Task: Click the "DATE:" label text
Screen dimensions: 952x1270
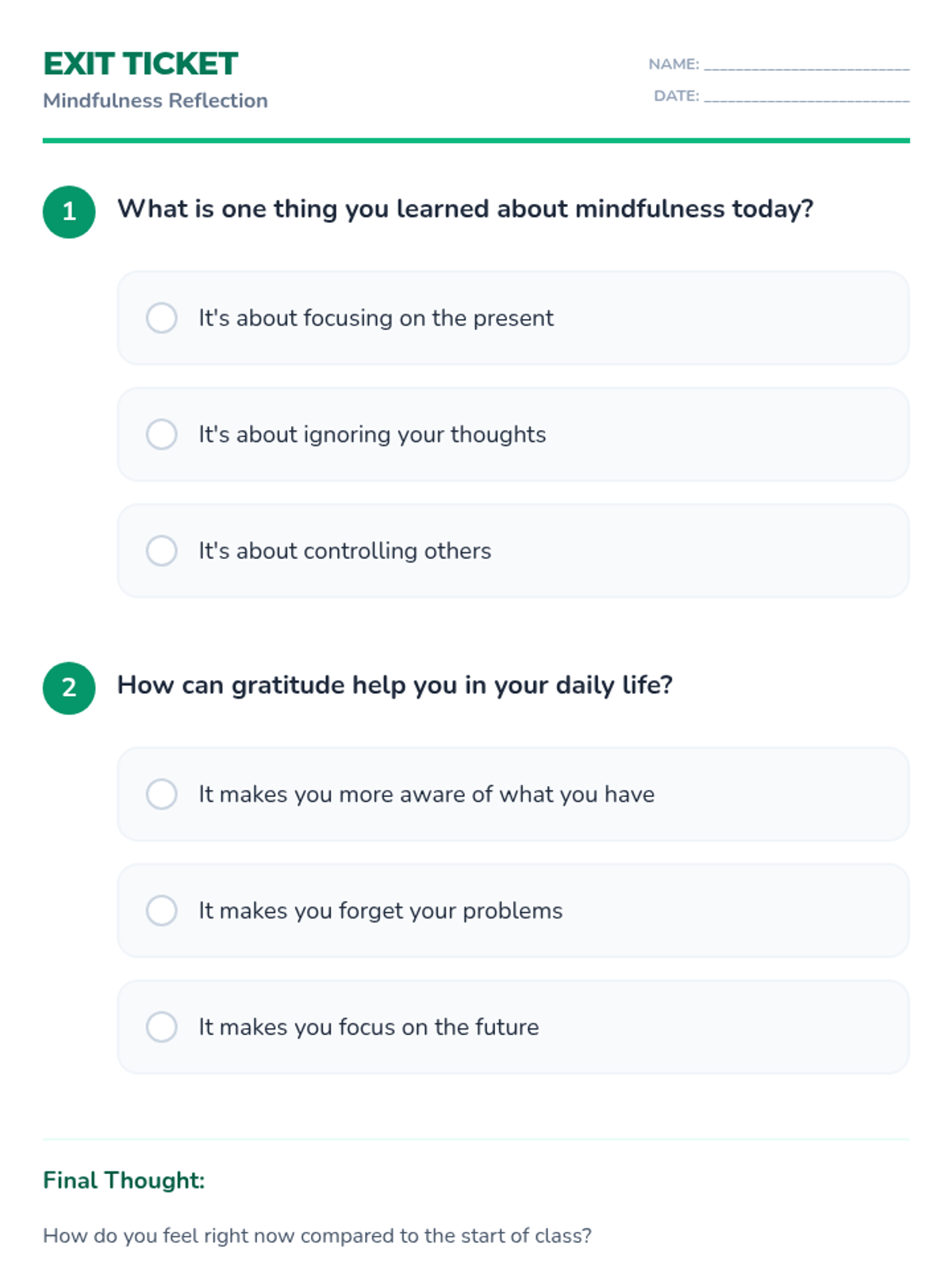Action: click(x=676, y=96)
